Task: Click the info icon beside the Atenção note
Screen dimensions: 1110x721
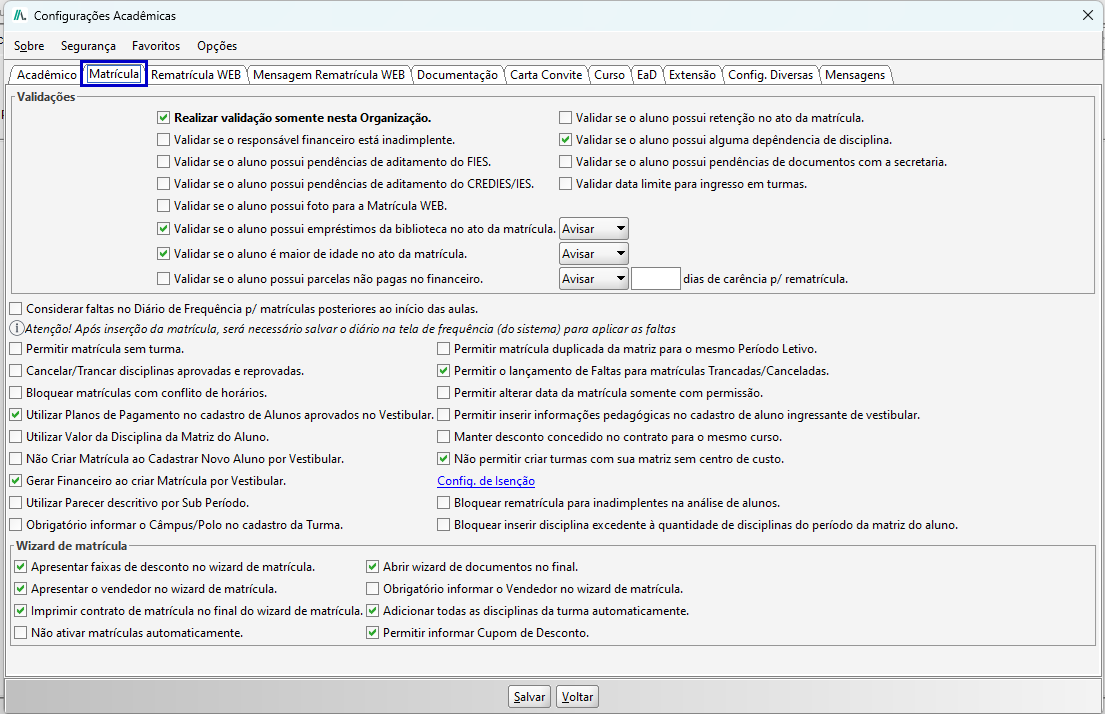Action: point(16,329)
